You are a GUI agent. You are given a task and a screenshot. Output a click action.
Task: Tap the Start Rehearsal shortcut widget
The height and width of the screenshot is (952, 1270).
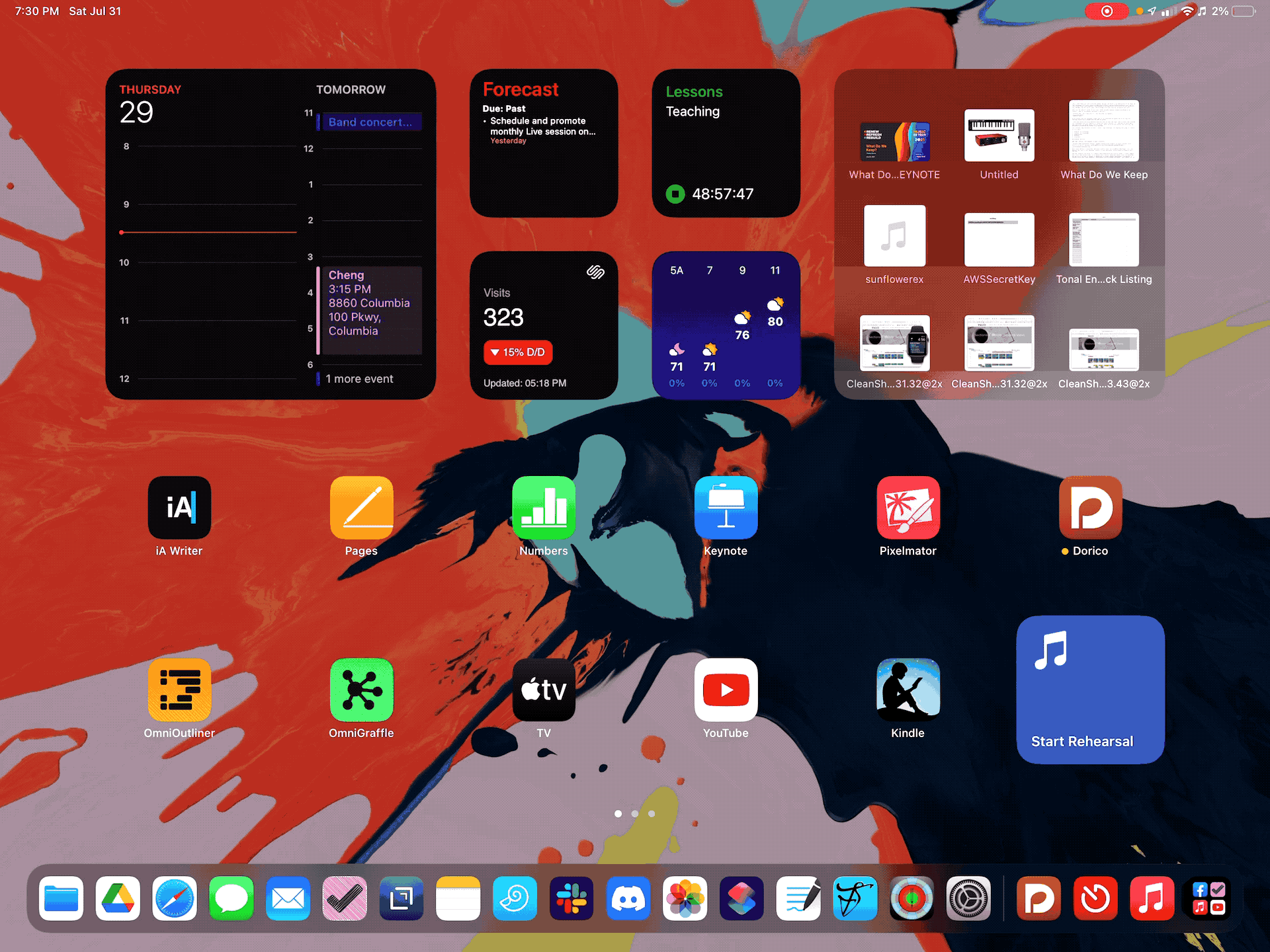pyautogui.click(x=1090, y=690)
